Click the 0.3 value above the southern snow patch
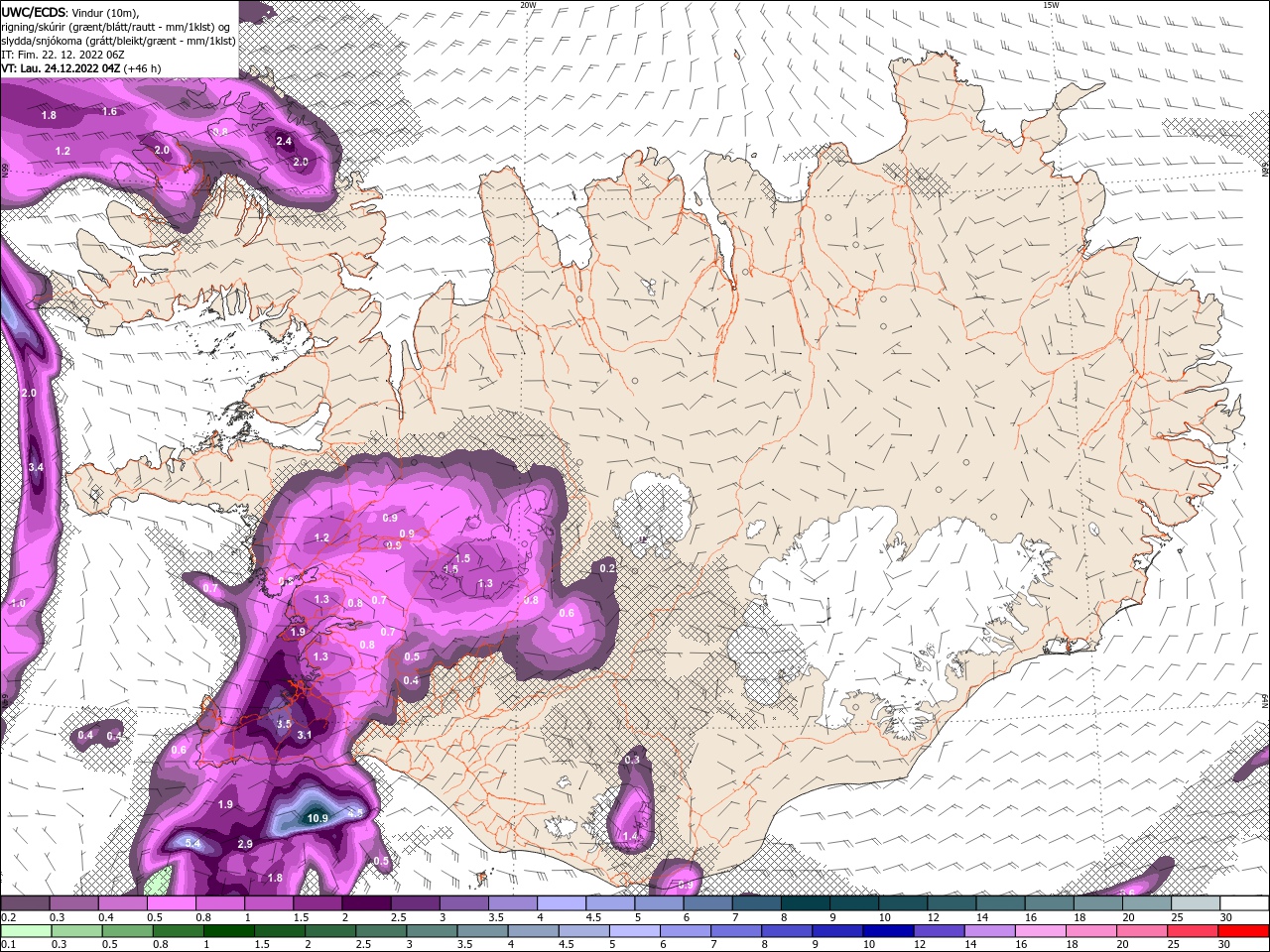Image resolution: width=1270 pixels, height=952 pixels. [x=632, y=760]
